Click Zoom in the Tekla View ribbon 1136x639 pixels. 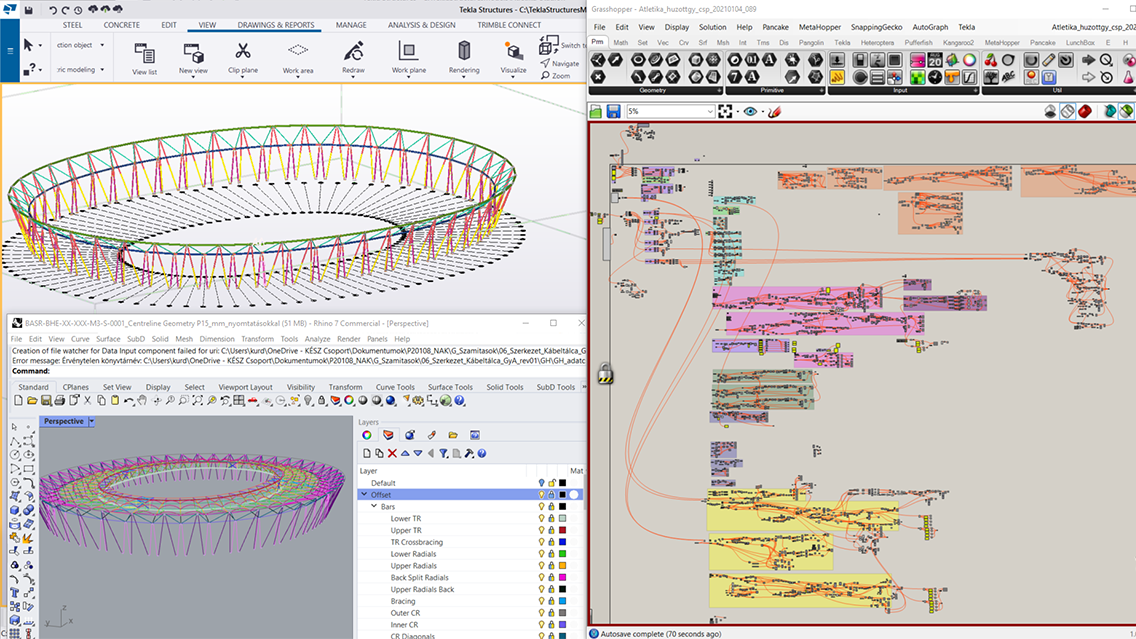coord(556,75)
